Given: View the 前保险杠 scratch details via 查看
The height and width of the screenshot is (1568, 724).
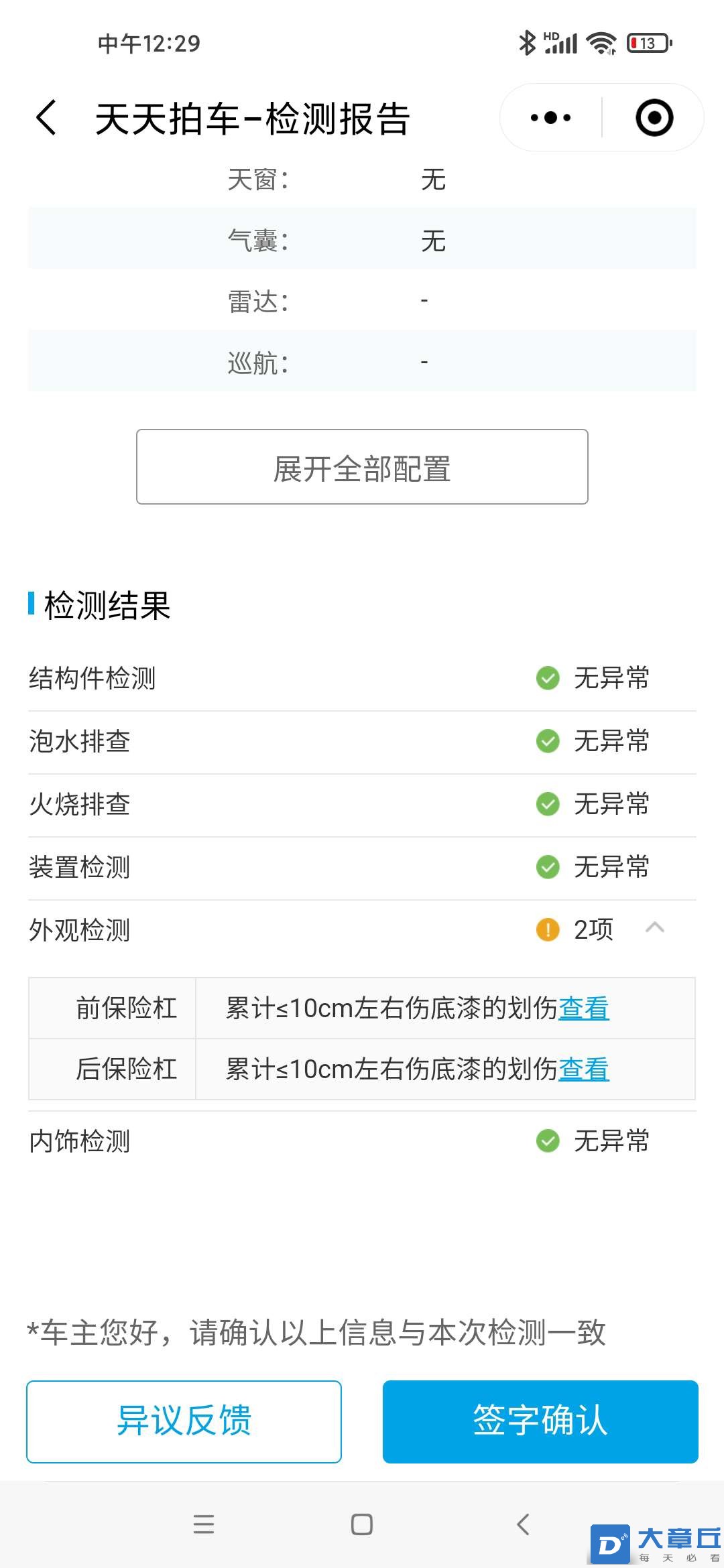Looking at the screenshot, I should tap(584, 1008).
